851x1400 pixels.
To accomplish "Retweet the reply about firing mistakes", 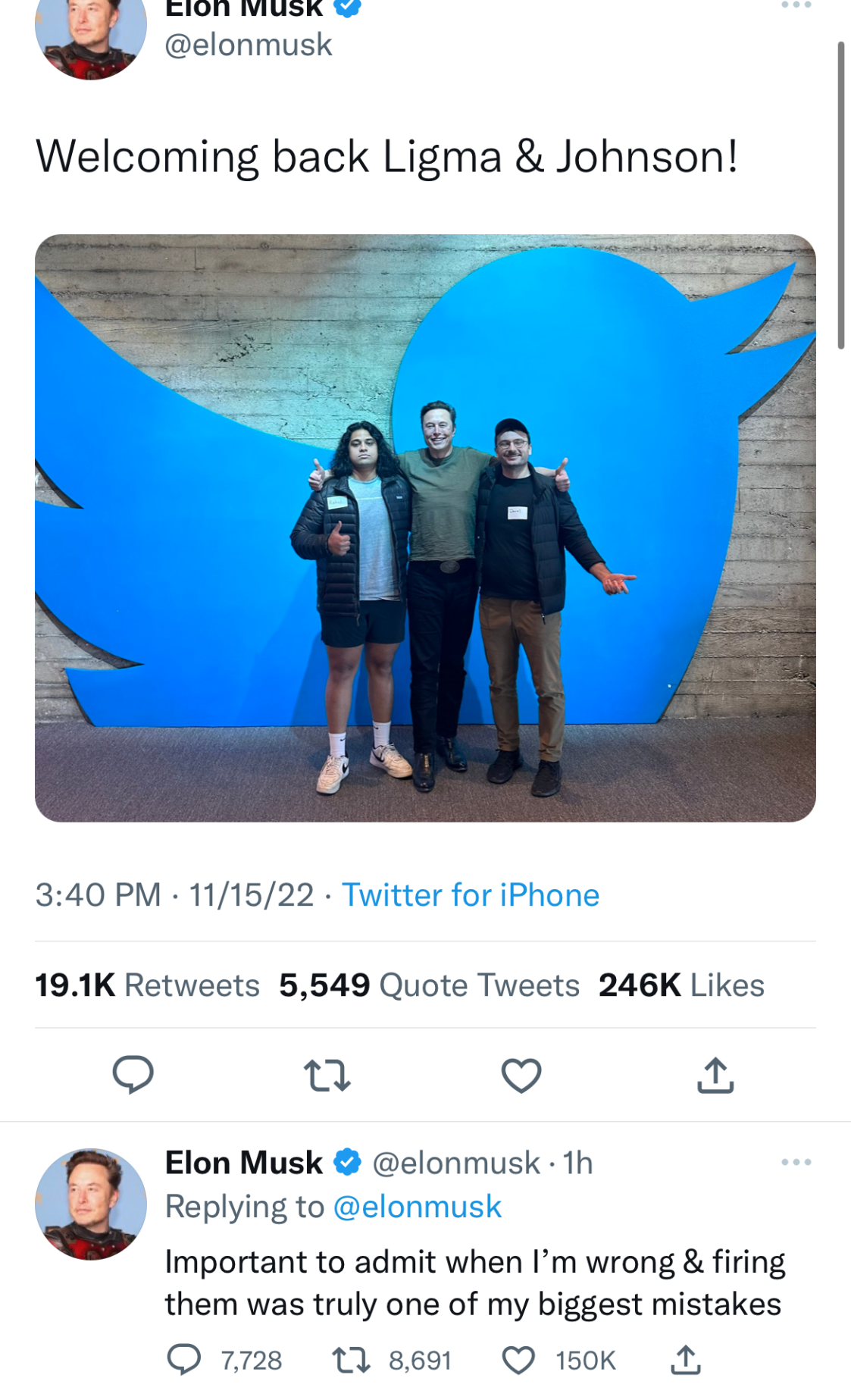I will (352, 1360).
